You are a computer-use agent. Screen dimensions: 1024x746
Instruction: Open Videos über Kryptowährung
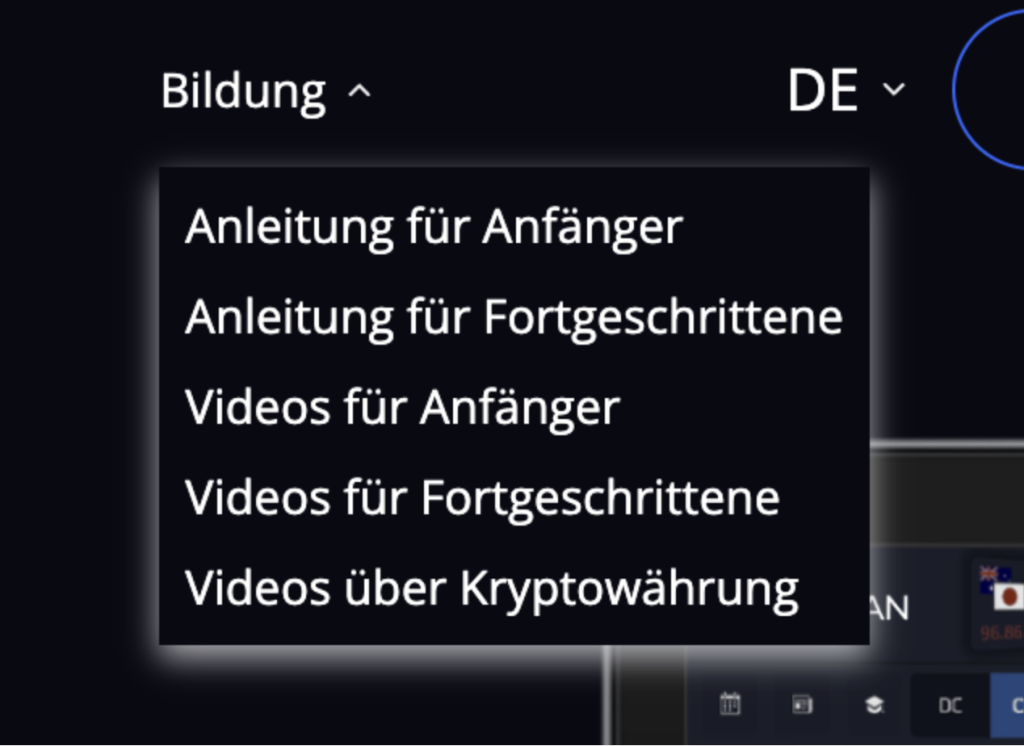pyautogui.click(x=492, y=589)
